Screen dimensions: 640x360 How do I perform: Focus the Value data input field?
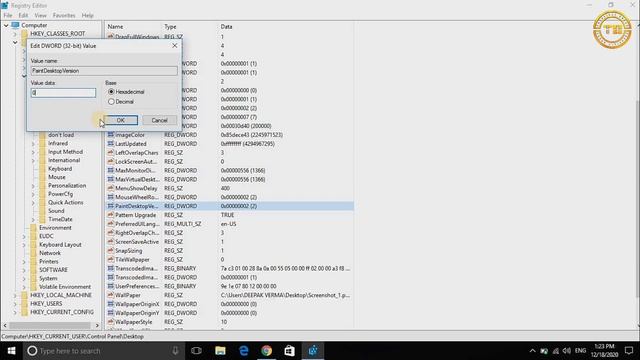[x=63, y=93]
